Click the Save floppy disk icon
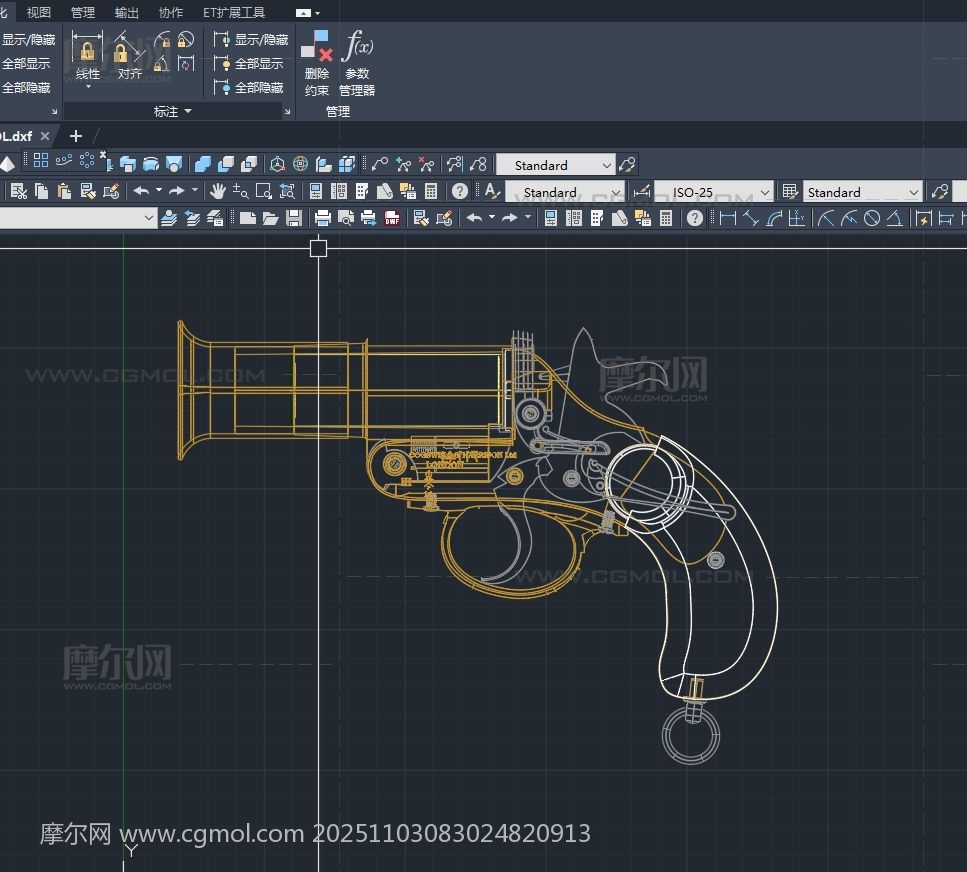 (x=294, y=218)
